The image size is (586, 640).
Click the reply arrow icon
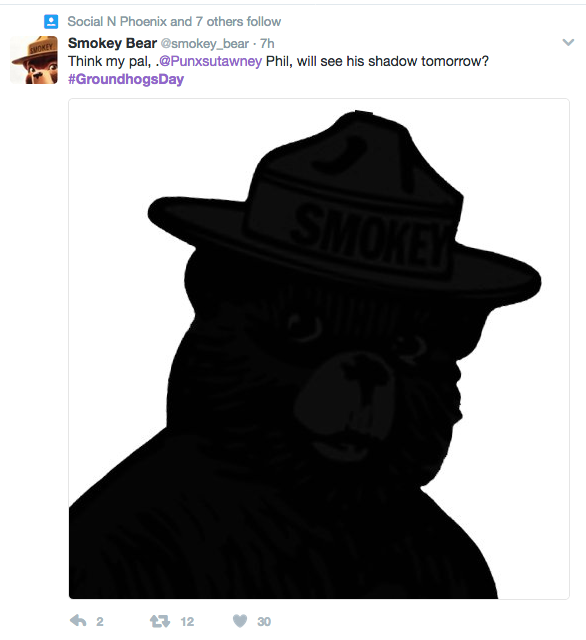(x=78, y=621)
